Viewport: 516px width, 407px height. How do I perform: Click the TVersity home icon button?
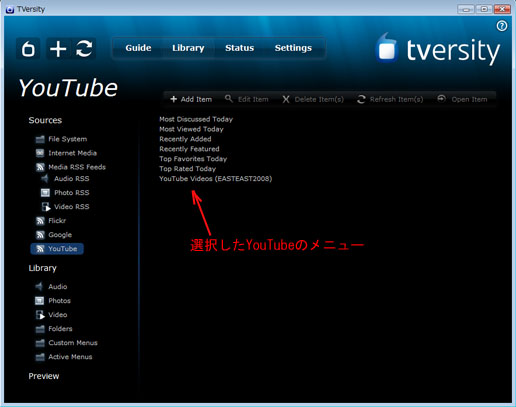pos(28,49)
